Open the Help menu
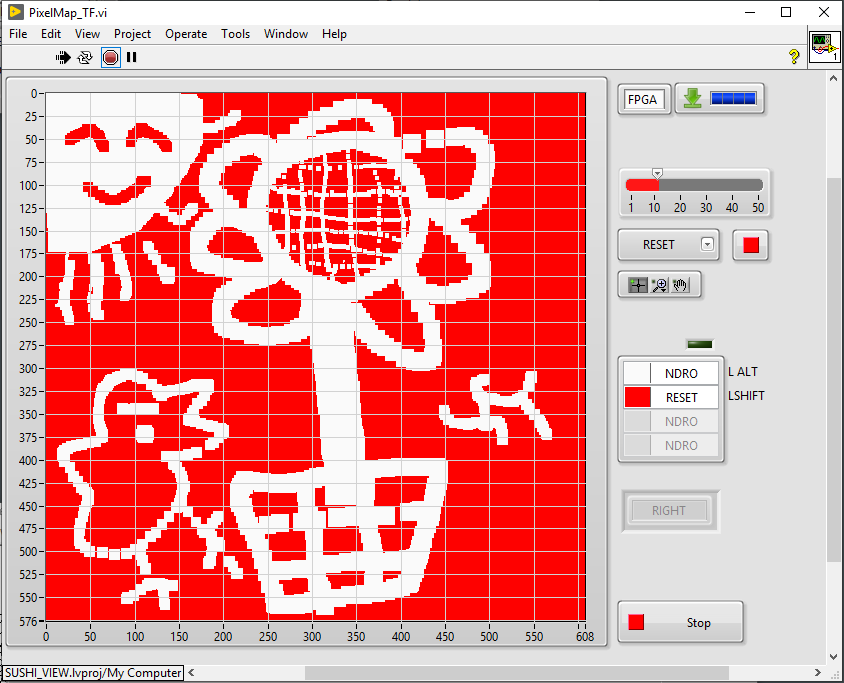Viewport: 844px width, 683px height. click(x=334, y=34)
